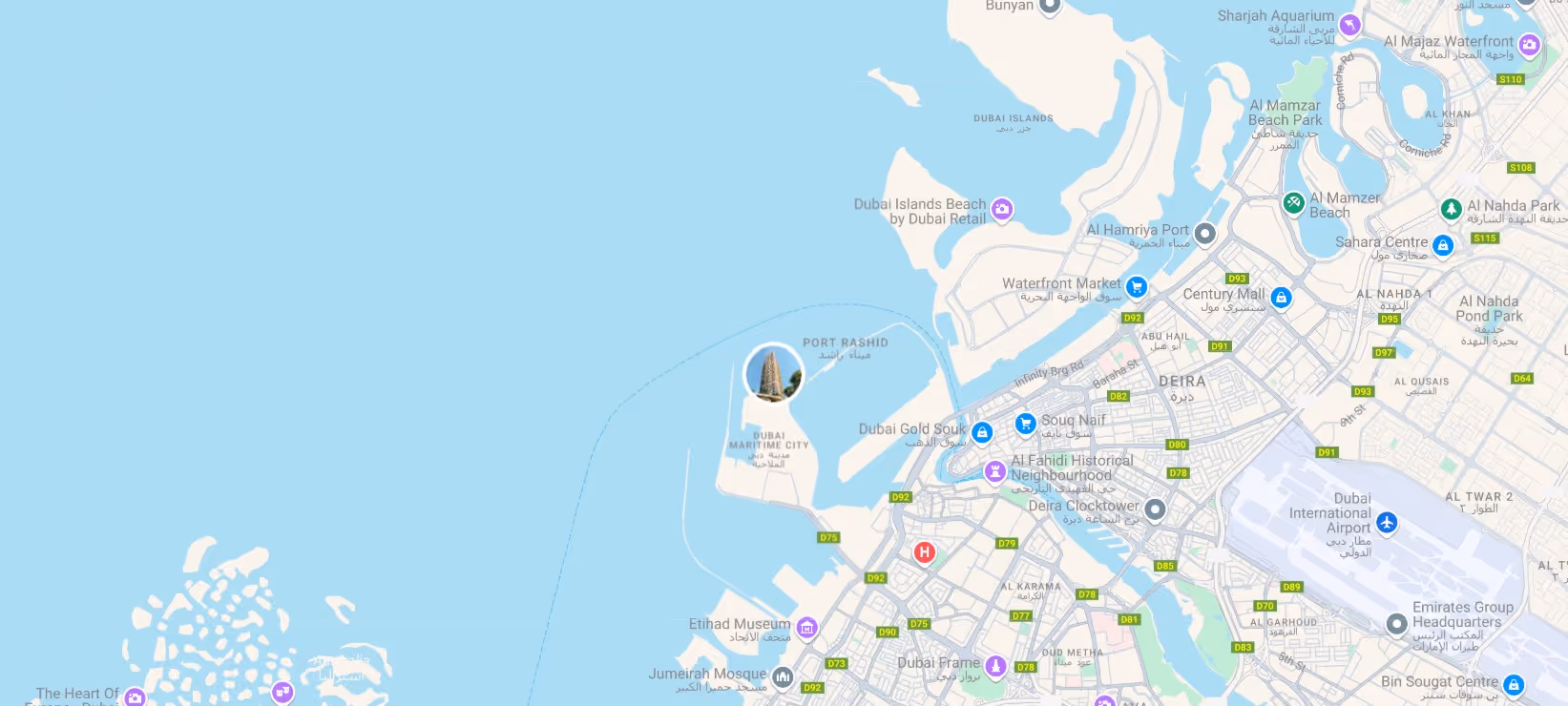Image resolution: width=1568 pixels, height=706 pixels.
Task: Select the Al Nahda Park tree icon
Action: (1451, 209)
